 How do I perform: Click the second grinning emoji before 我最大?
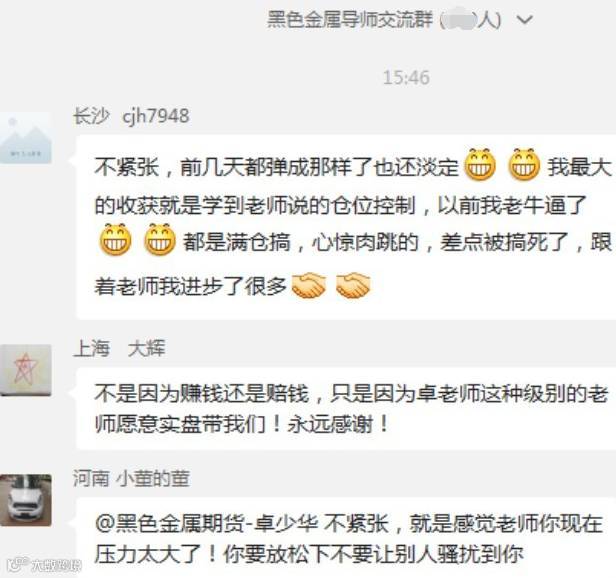524,165
